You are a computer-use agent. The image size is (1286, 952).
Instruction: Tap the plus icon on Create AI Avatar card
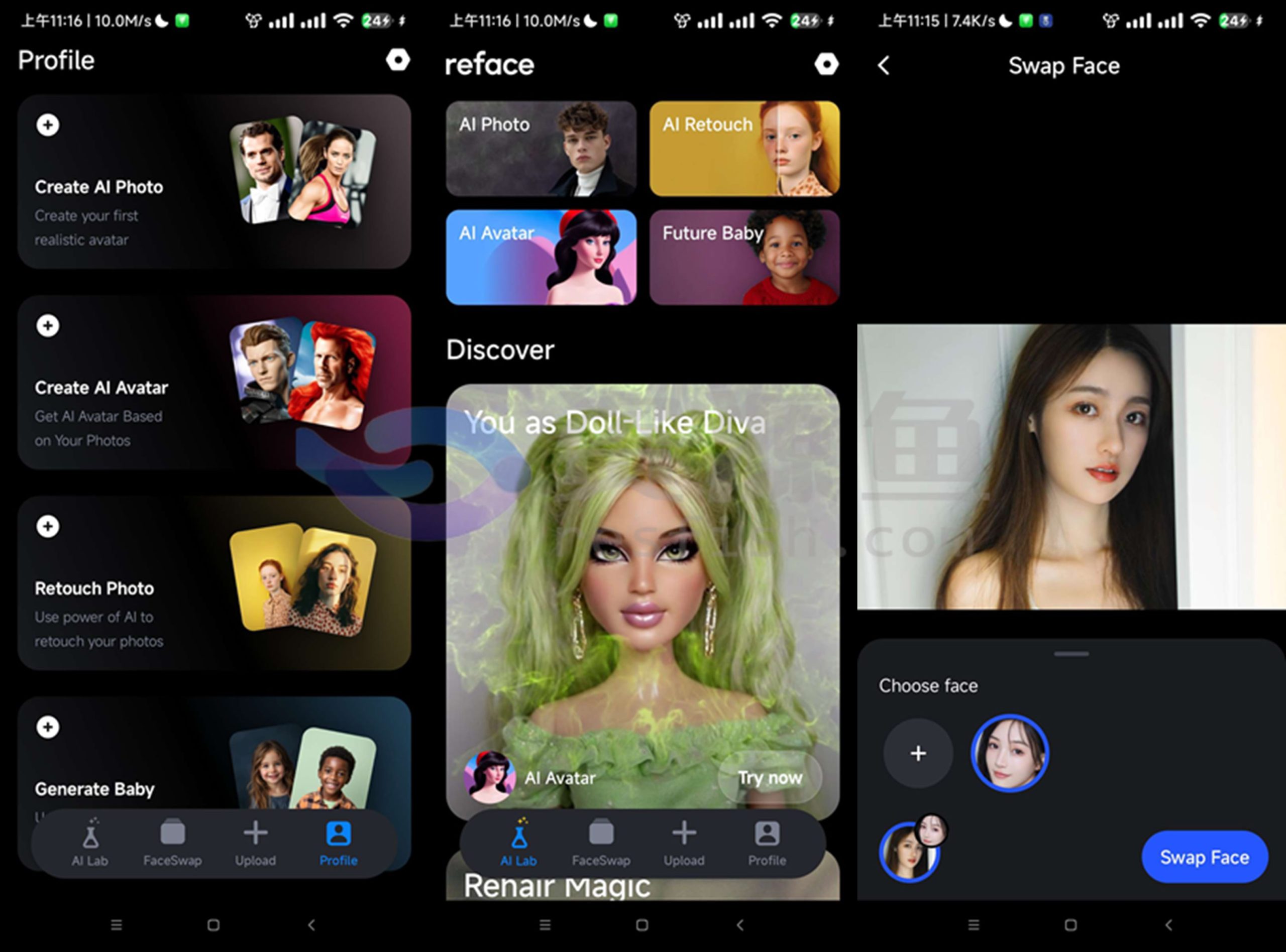[x=48, y=325]
